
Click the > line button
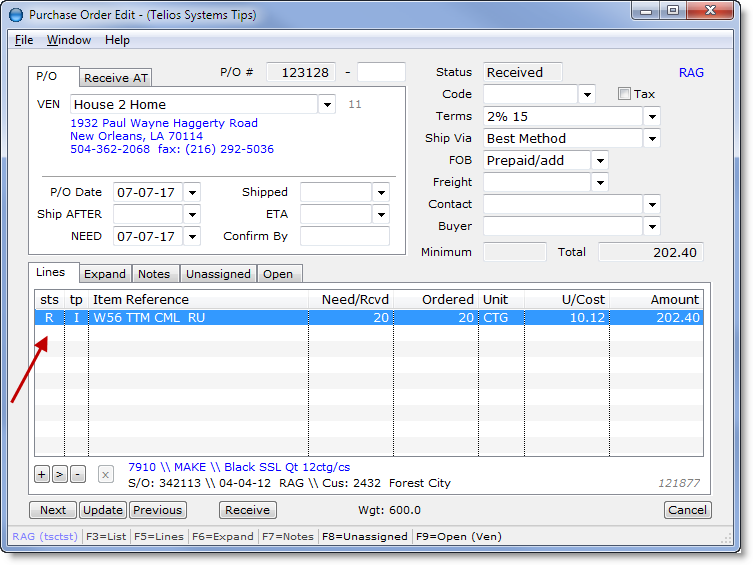[59, 475]
